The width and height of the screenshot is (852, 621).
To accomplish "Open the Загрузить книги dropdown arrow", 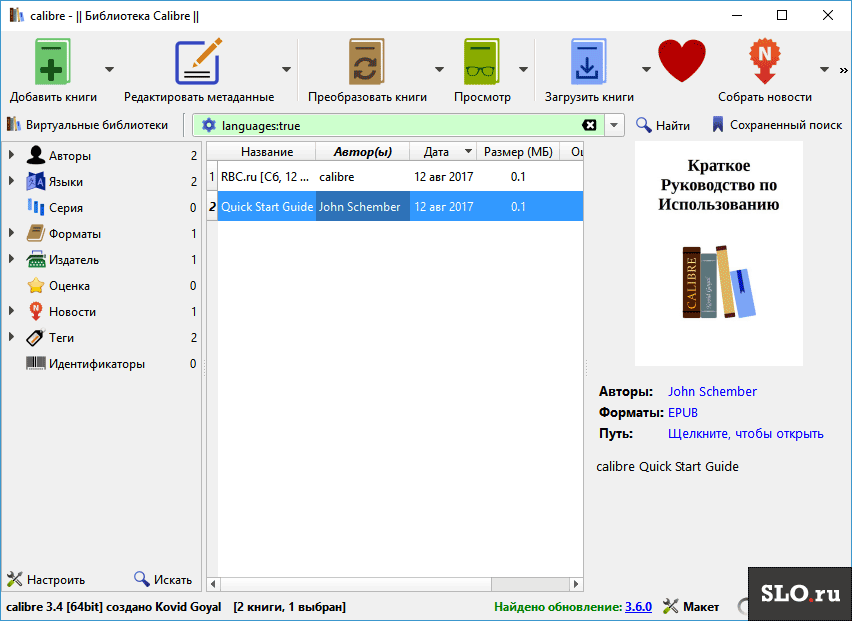I will (646, 69).
